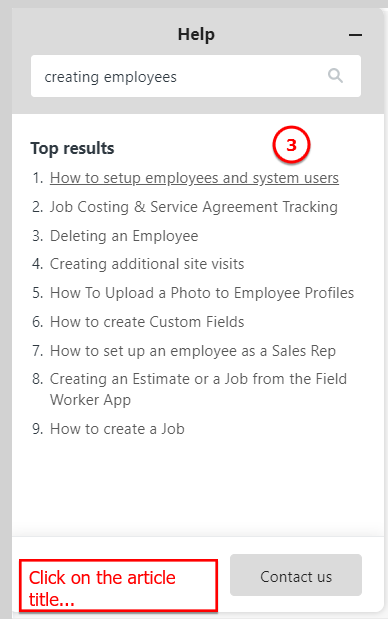Click the number 1 list marker
This screenshot has height=619, width=388.
point(37,178)
